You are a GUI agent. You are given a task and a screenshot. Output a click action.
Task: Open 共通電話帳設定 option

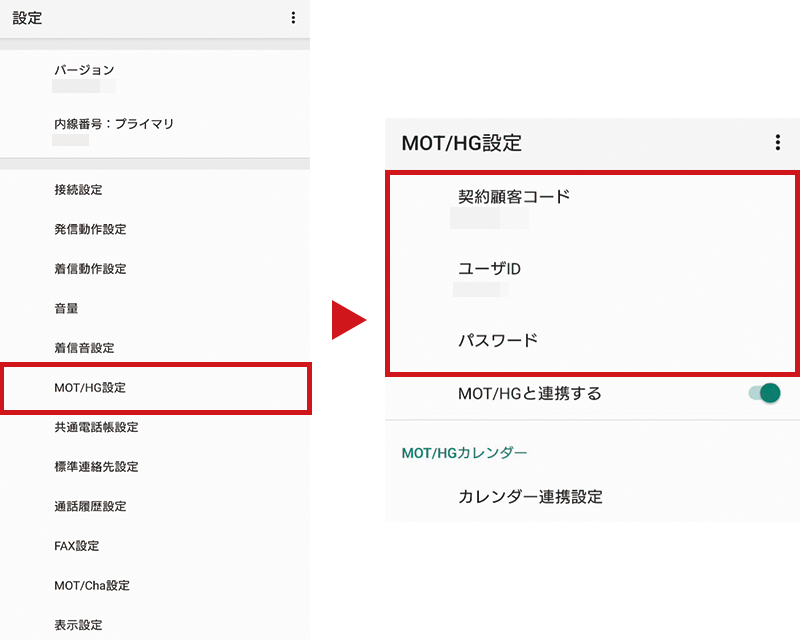155,427
